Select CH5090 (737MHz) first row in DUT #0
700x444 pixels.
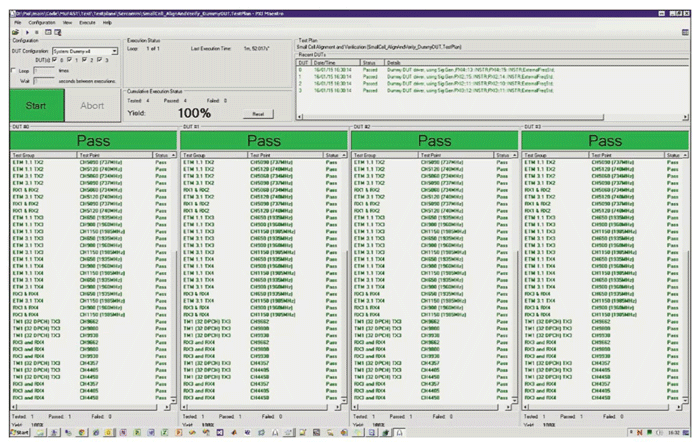pos(91,162)
